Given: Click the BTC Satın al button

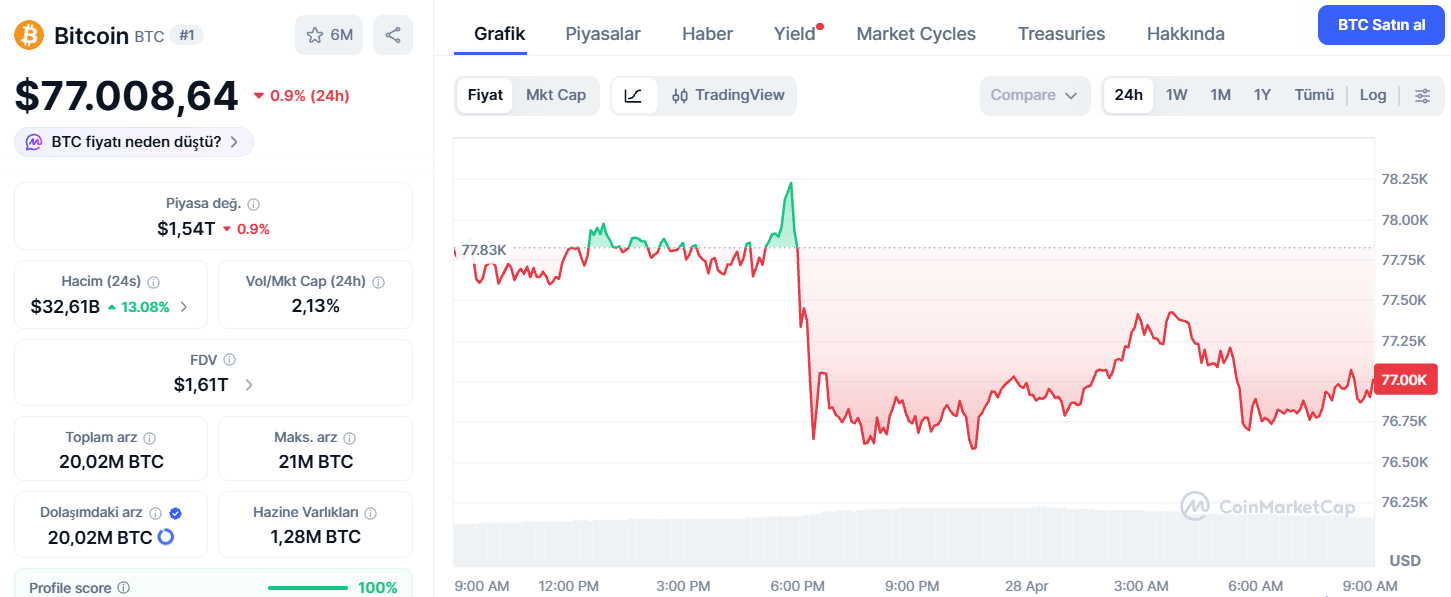Looking at the screenshot, I should point(1380,24).
